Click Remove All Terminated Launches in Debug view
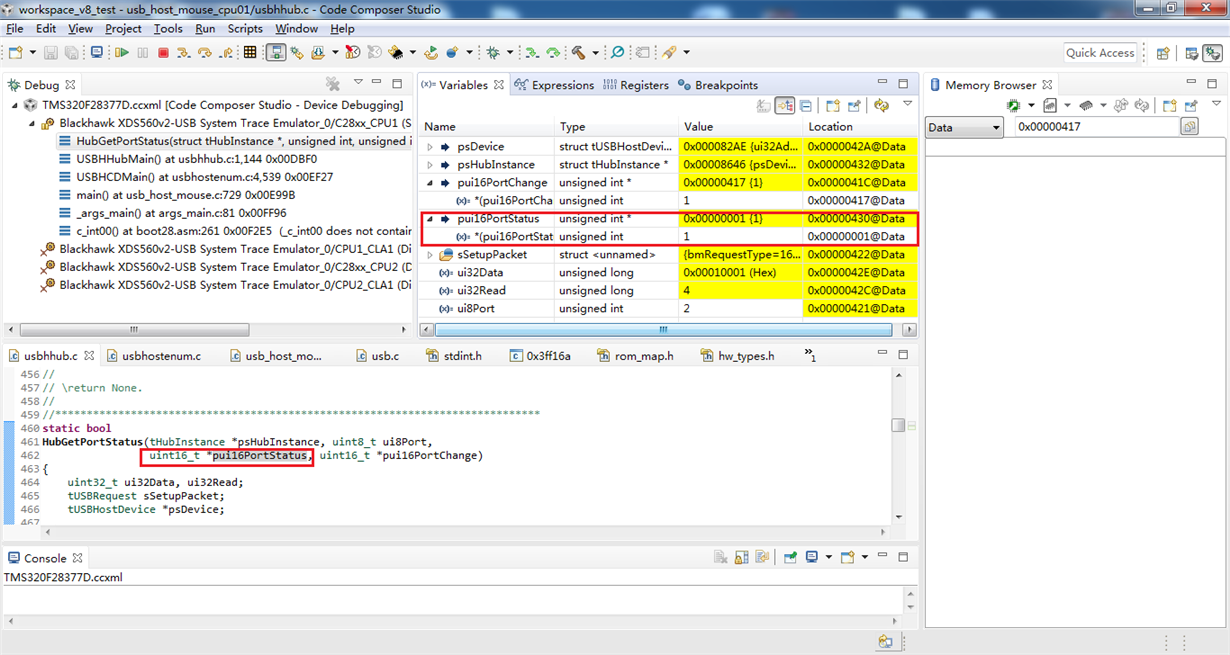The width and height of the screenshot is (1230, 655). (x=333, y=85)
